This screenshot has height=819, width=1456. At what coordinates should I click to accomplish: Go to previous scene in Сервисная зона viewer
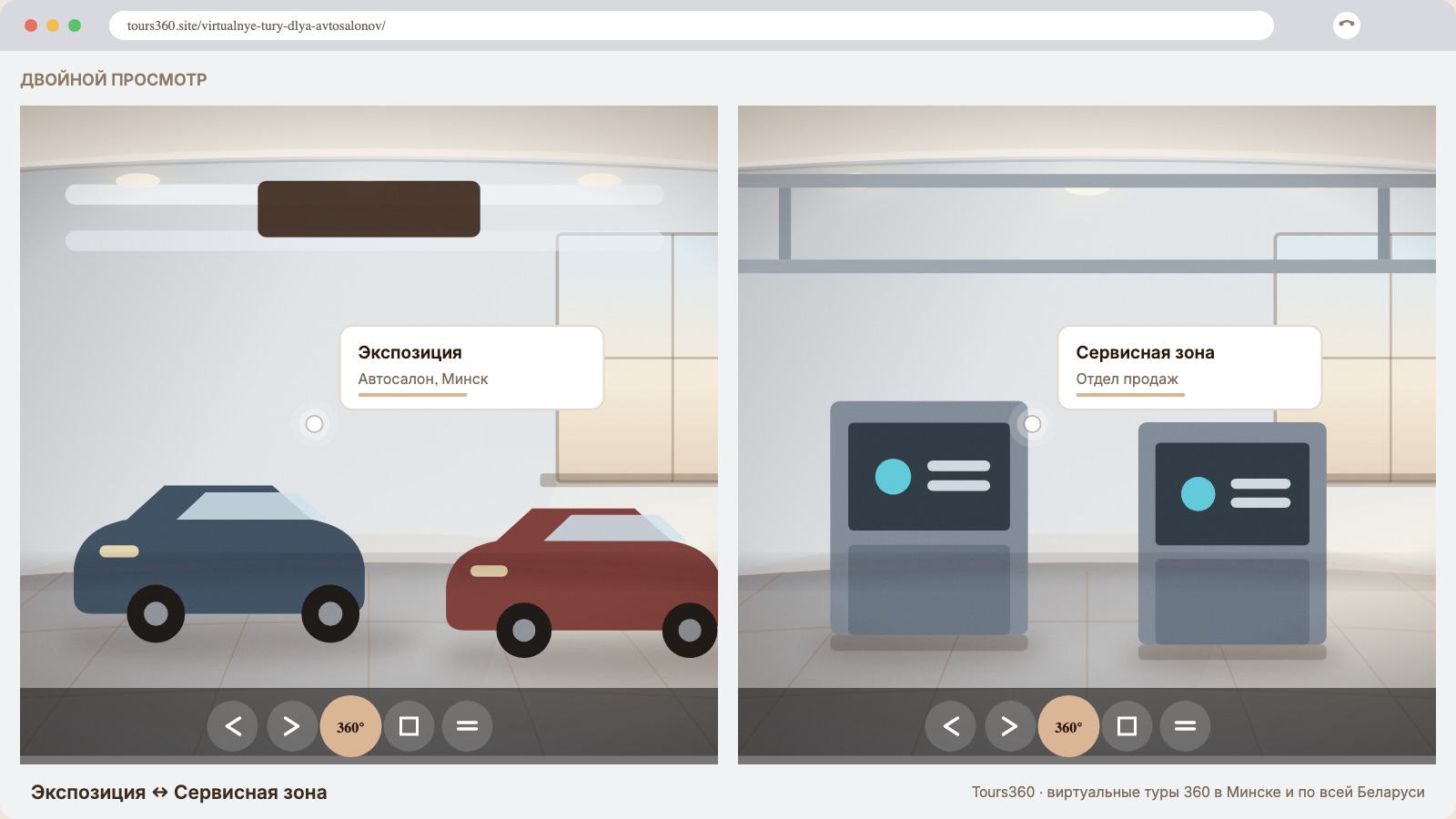951,726
